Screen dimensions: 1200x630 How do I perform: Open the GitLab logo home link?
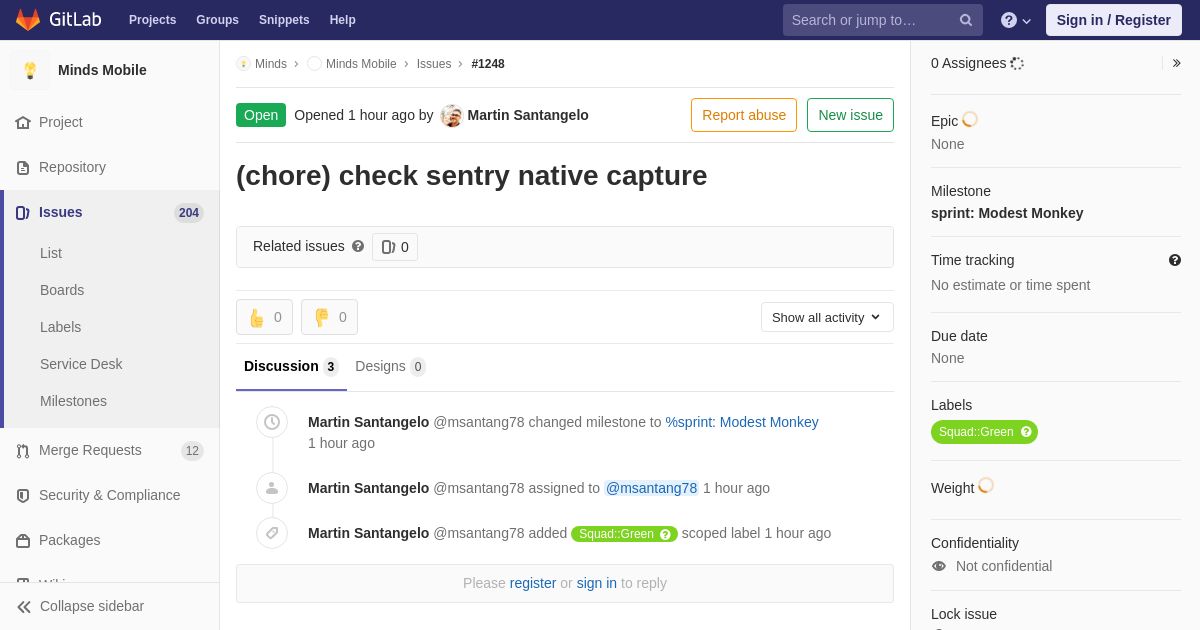(x=56, y=20)
